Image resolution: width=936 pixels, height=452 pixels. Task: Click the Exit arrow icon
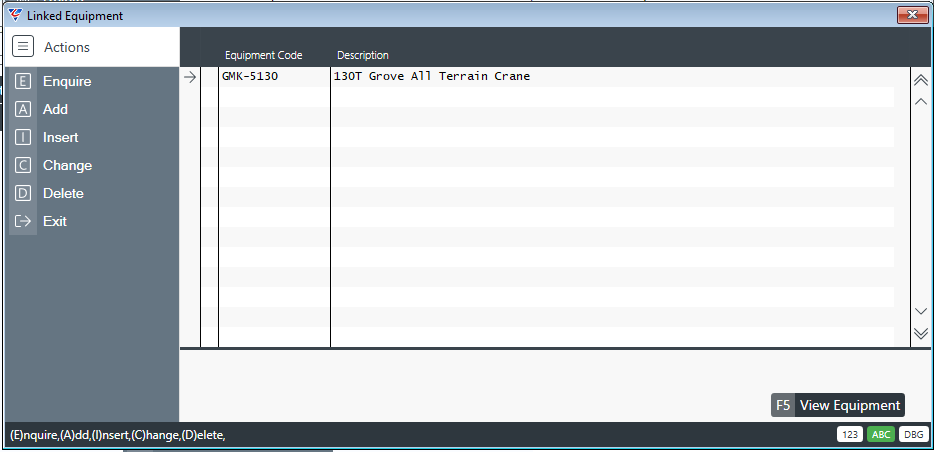[23, 222]
